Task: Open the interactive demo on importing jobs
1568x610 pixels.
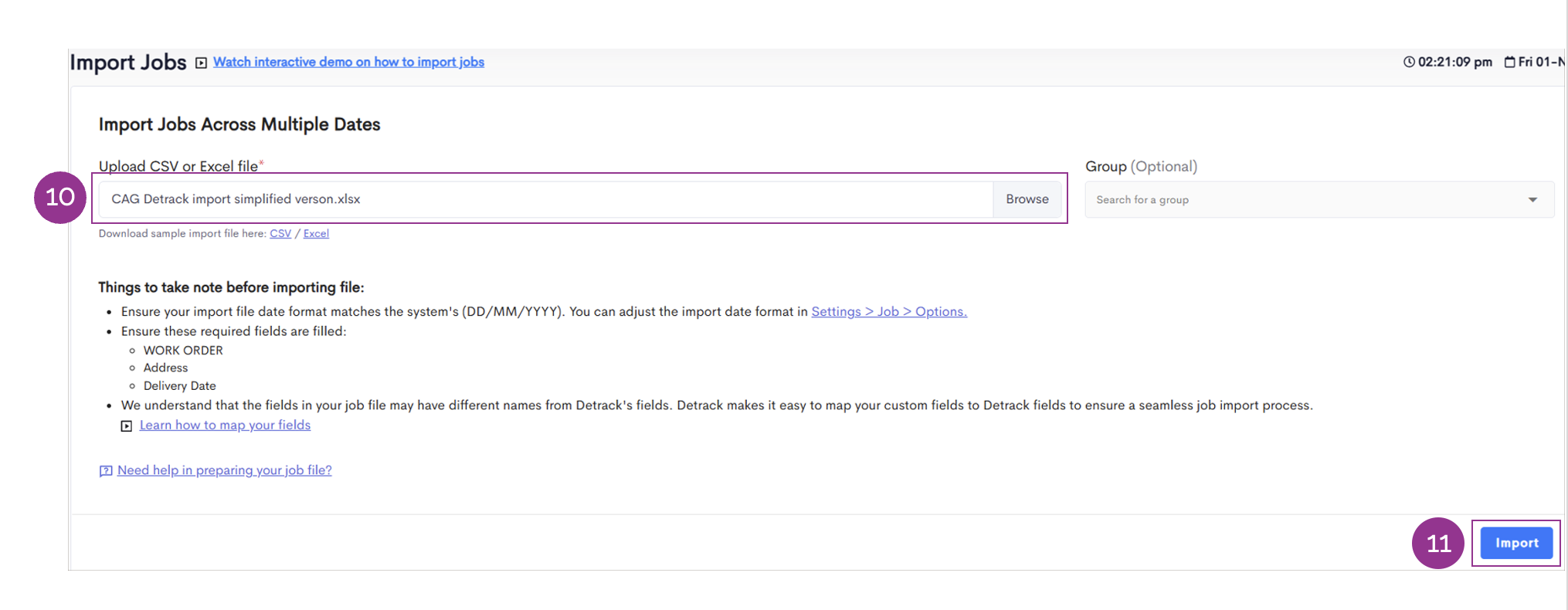Action: [348, 62]
